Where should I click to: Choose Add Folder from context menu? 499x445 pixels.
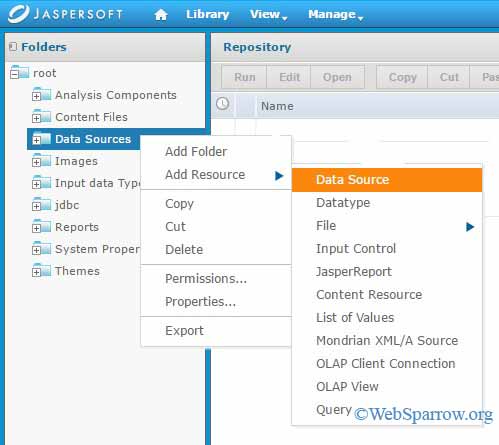tap(216, 152)
